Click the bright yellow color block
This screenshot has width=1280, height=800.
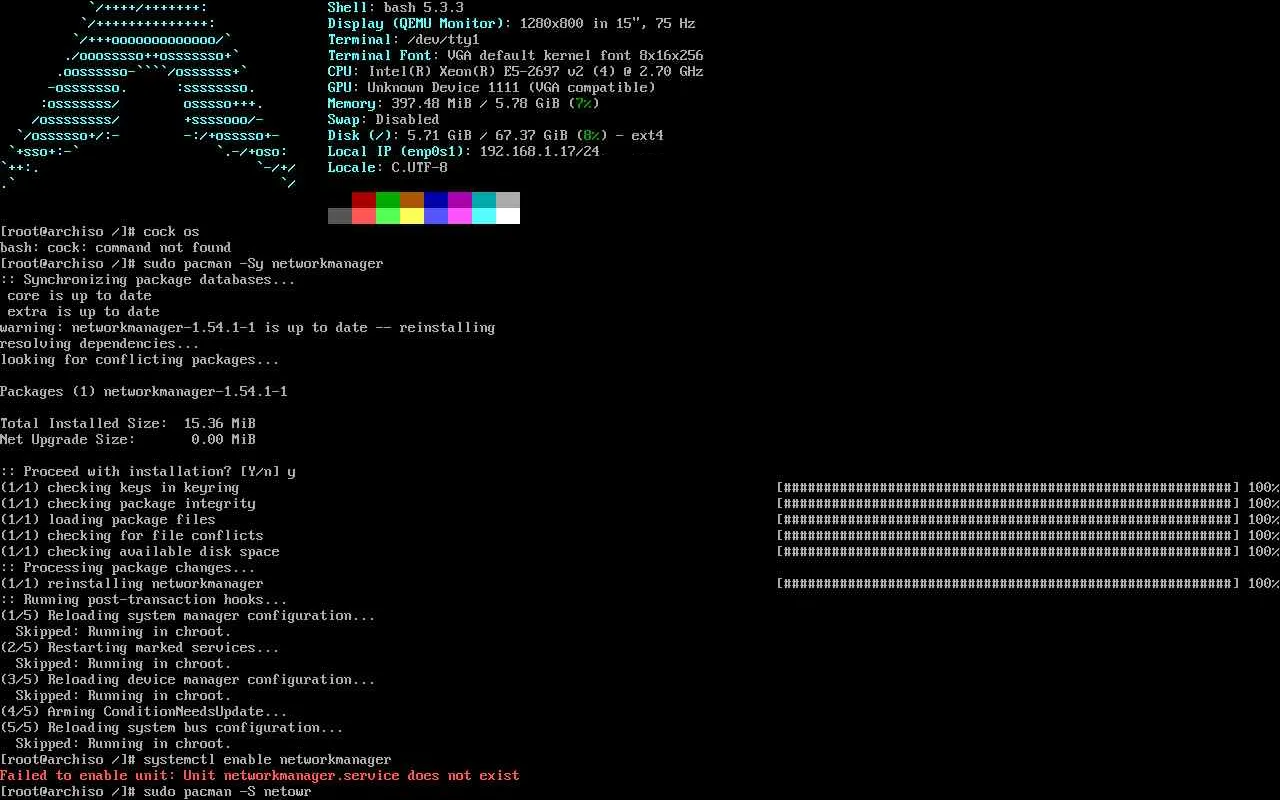(412, 216)
